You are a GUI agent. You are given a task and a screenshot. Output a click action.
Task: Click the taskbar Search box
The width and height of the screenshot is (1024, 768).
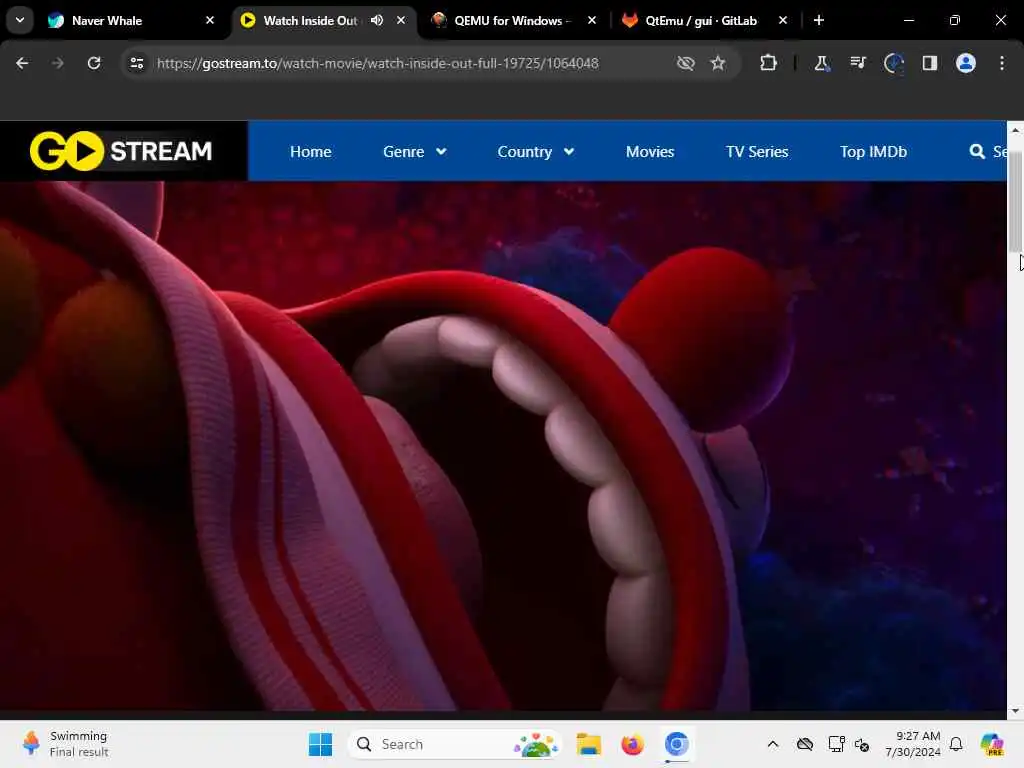[456, 744]
